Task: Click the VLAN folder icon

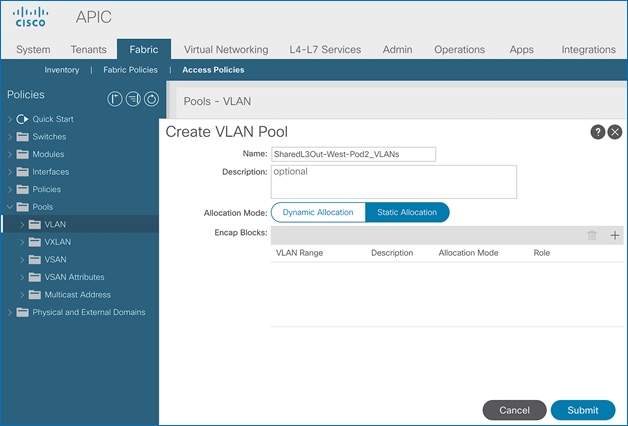Action: pos(35,224)
